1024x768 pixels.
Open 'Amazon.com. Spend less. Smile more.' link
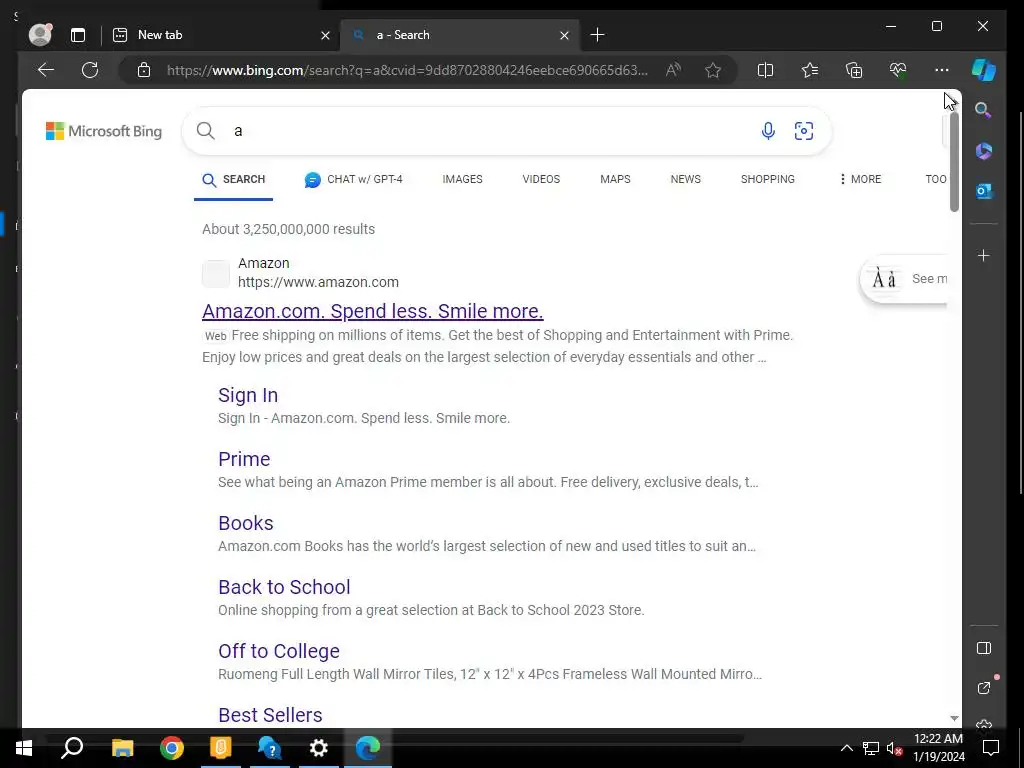click(x=373, y=311)
